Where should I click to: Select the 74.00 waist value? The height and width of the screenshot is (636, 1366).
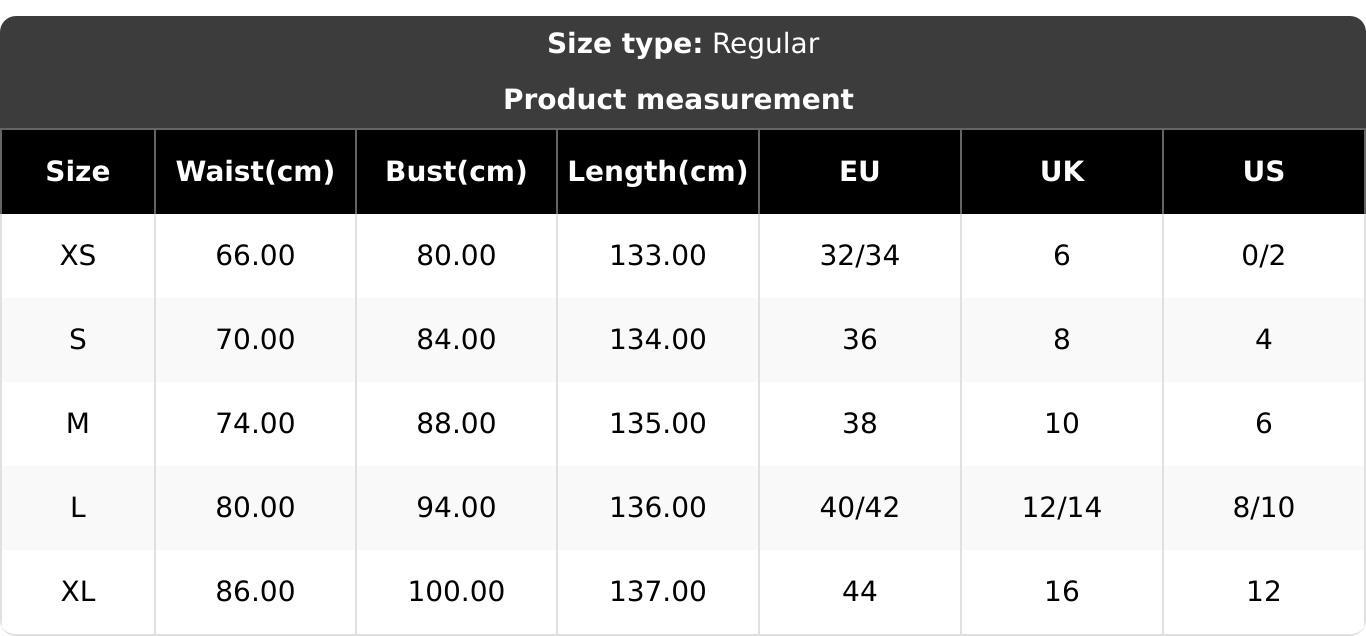255,424
